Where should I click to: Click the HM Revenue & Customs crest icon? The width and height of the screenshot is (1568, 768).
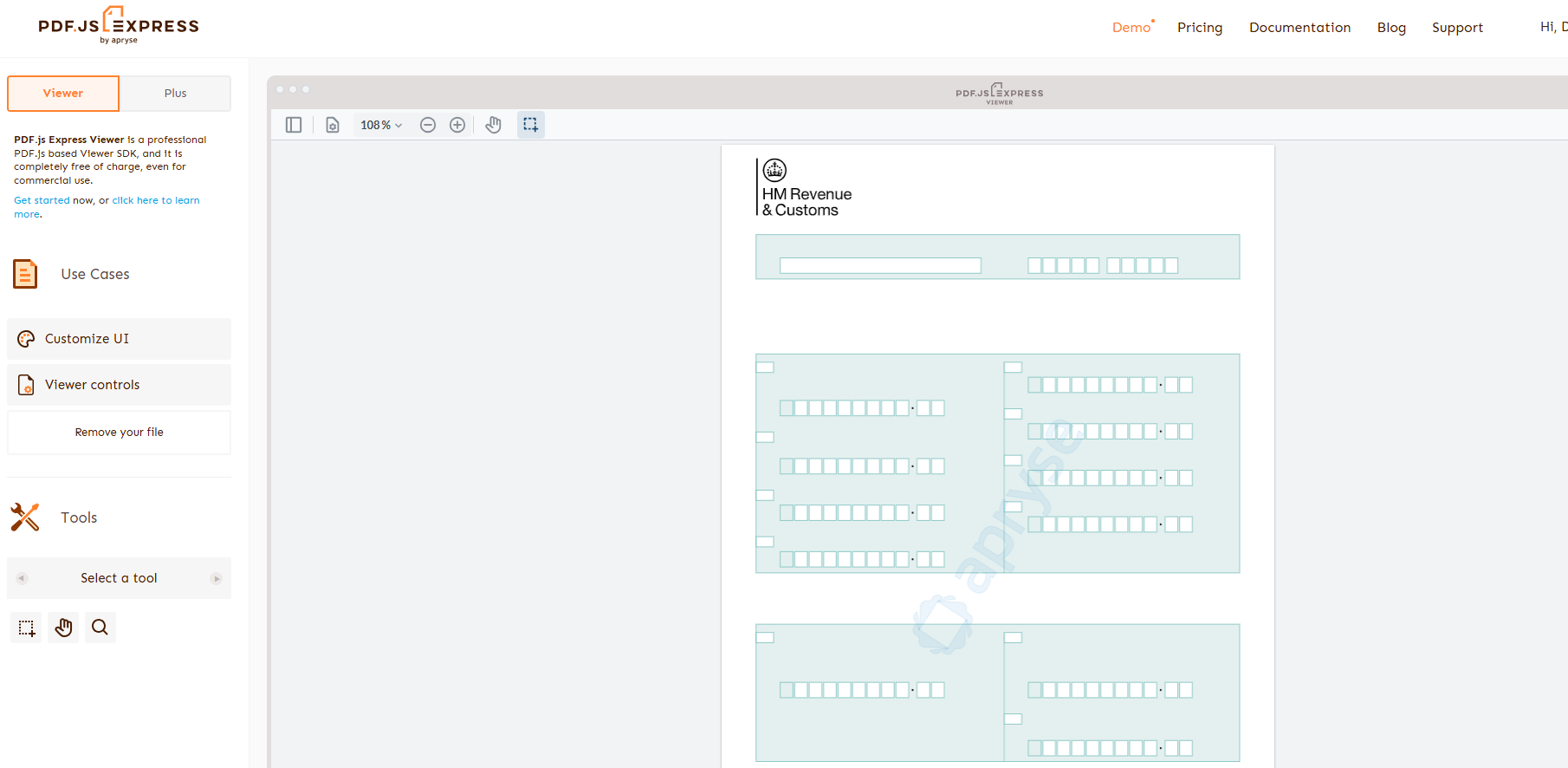[x=774, y=170]
